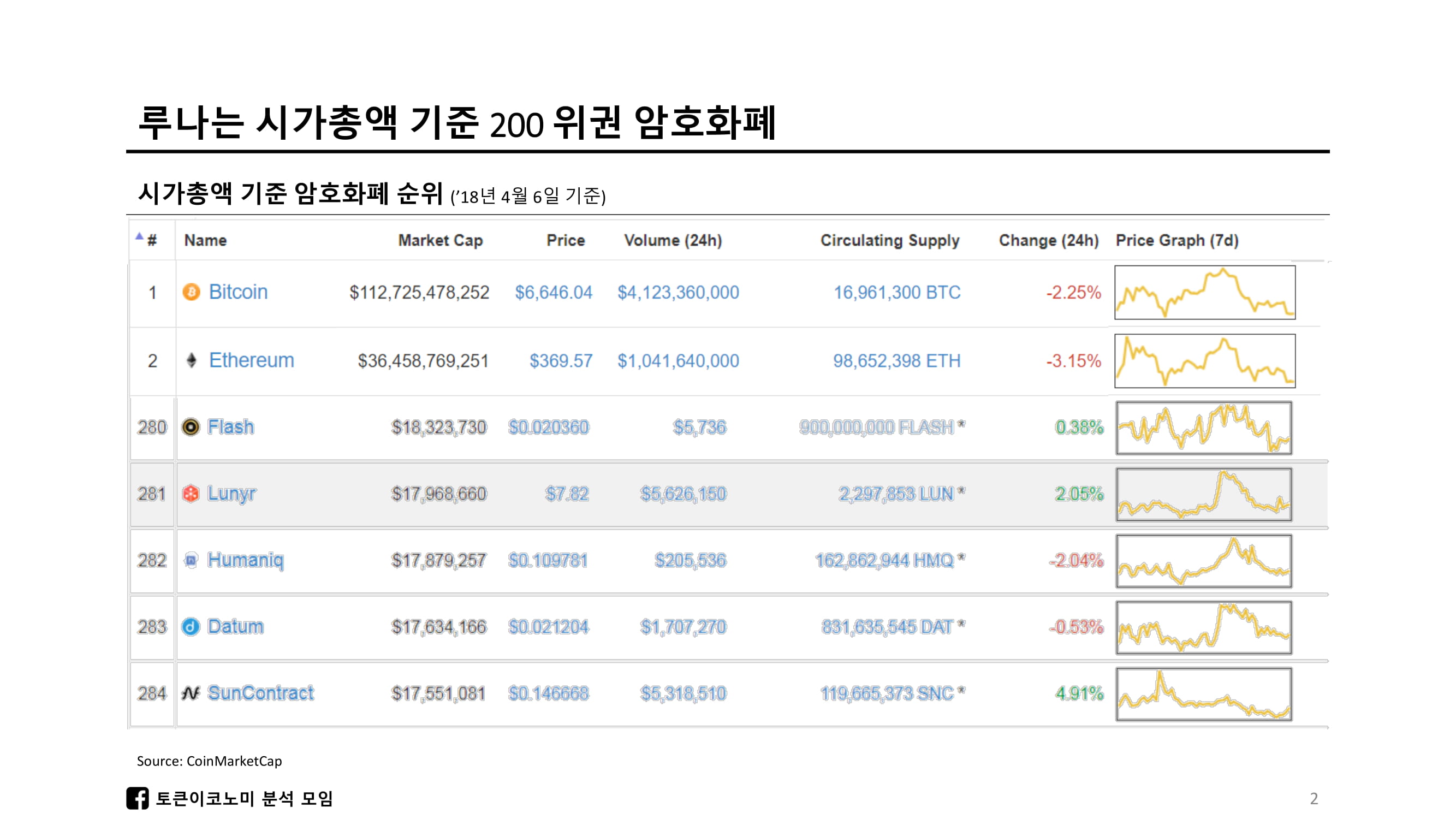Click Humaniq price $0.109781
The height and width of the screenshot is (819, 1456).
[x=548, y=561]
